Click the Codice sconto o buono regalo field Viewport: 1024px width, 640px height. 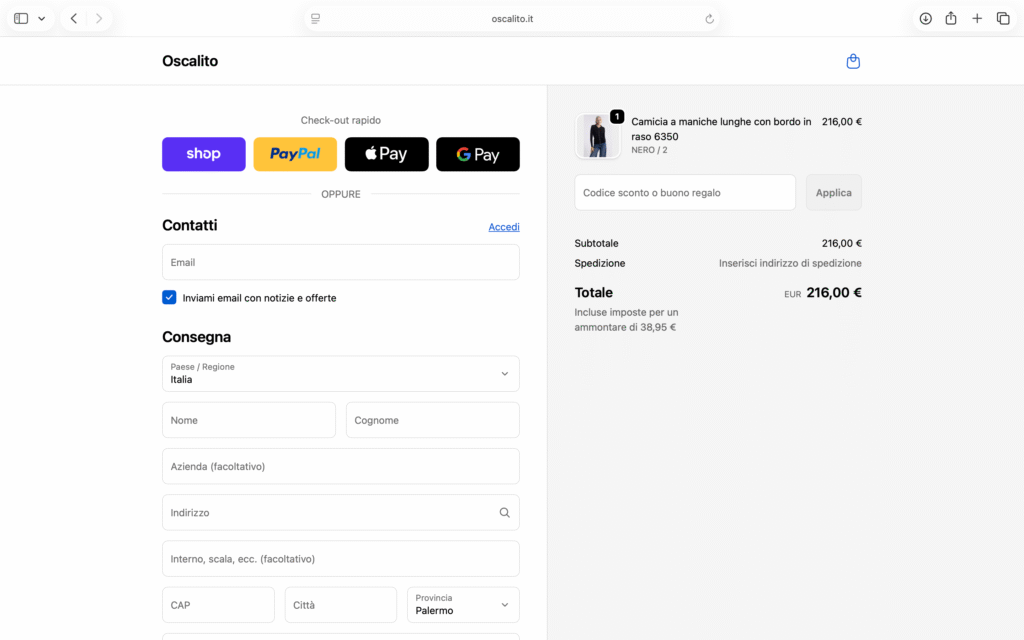tap(685, 193)
